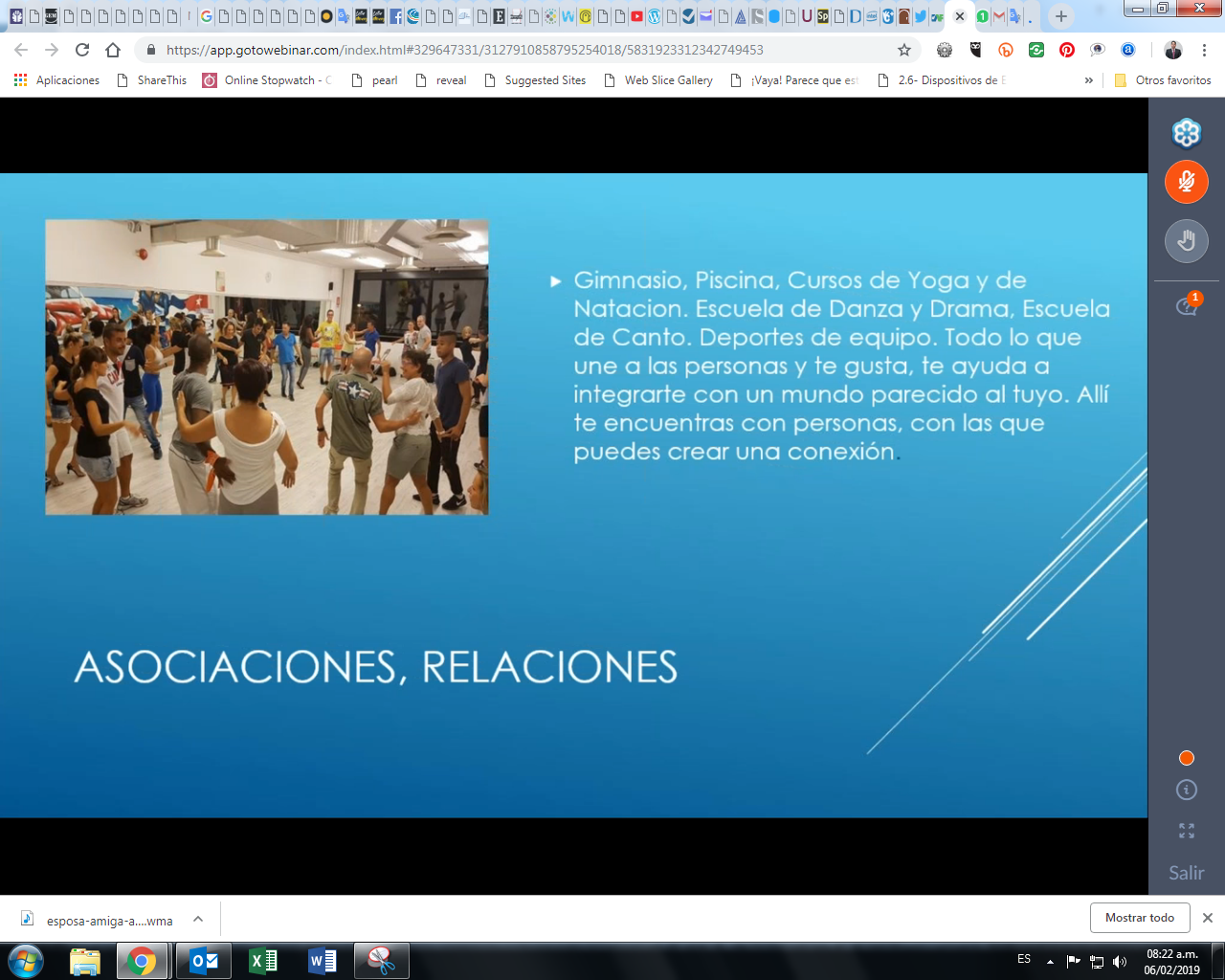Open the Online Stopwatch bookmark
The image size is (1225, 980).
tap(268, 80)
